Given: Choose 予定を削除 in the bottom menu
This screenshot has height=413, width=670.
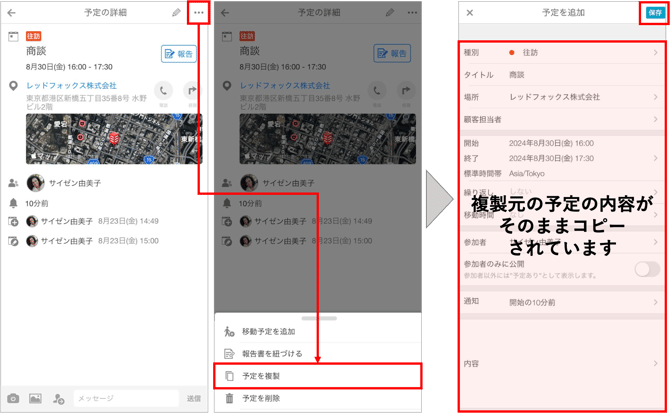Looking at the screenshot, I should 317,398.
